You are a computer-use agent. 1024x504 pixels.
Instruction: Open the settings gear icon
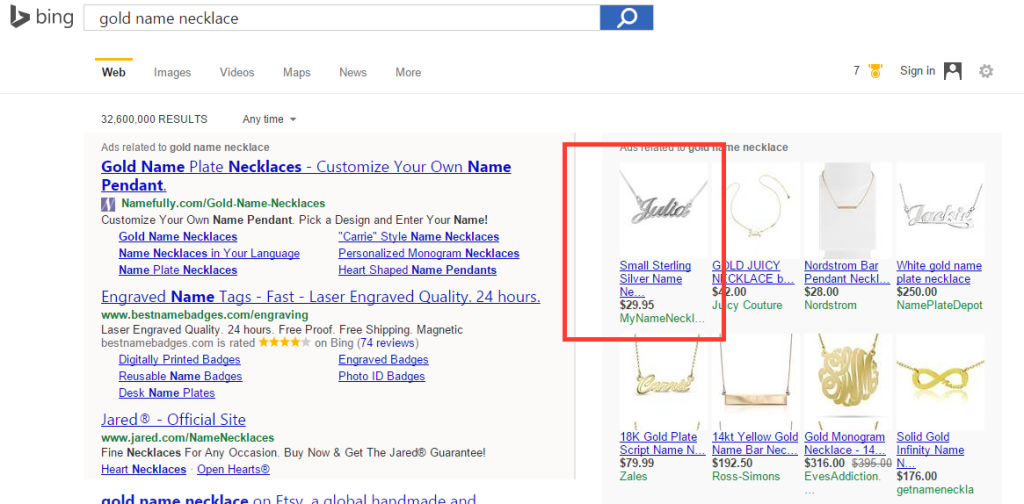(986, 71)
